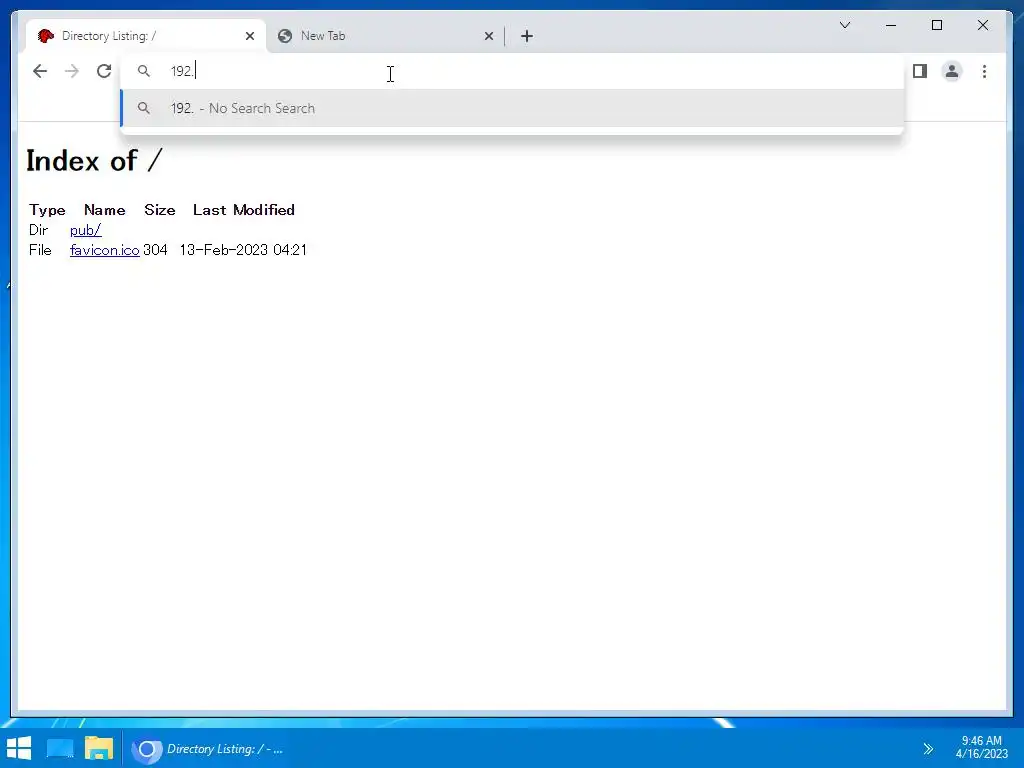
Task: Click the "Name" column header
Action: click(104, 210)
